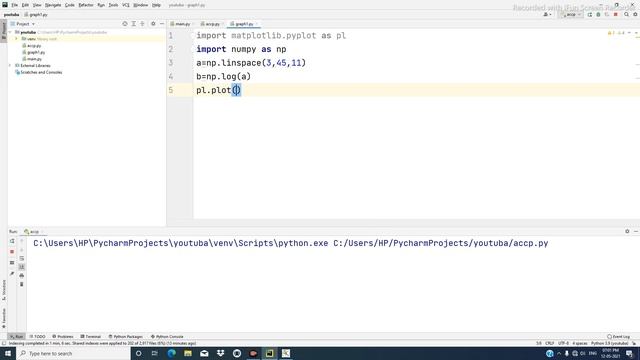The height and width of the screenshot is (360, 640).
Task: Open File Explorer from taskbar
Action: coord(188,353)
